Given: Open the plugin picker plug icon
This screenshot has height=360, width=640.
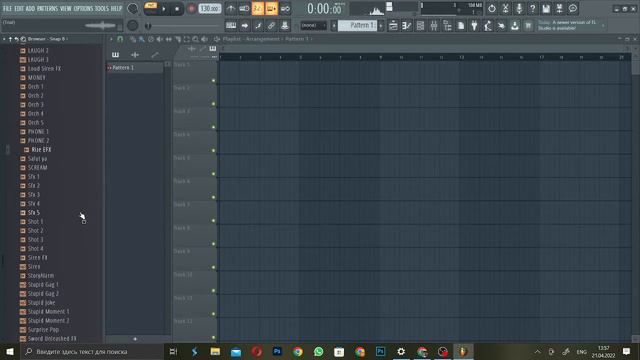Looking at the screenshot, I should [x=474, y=26].
